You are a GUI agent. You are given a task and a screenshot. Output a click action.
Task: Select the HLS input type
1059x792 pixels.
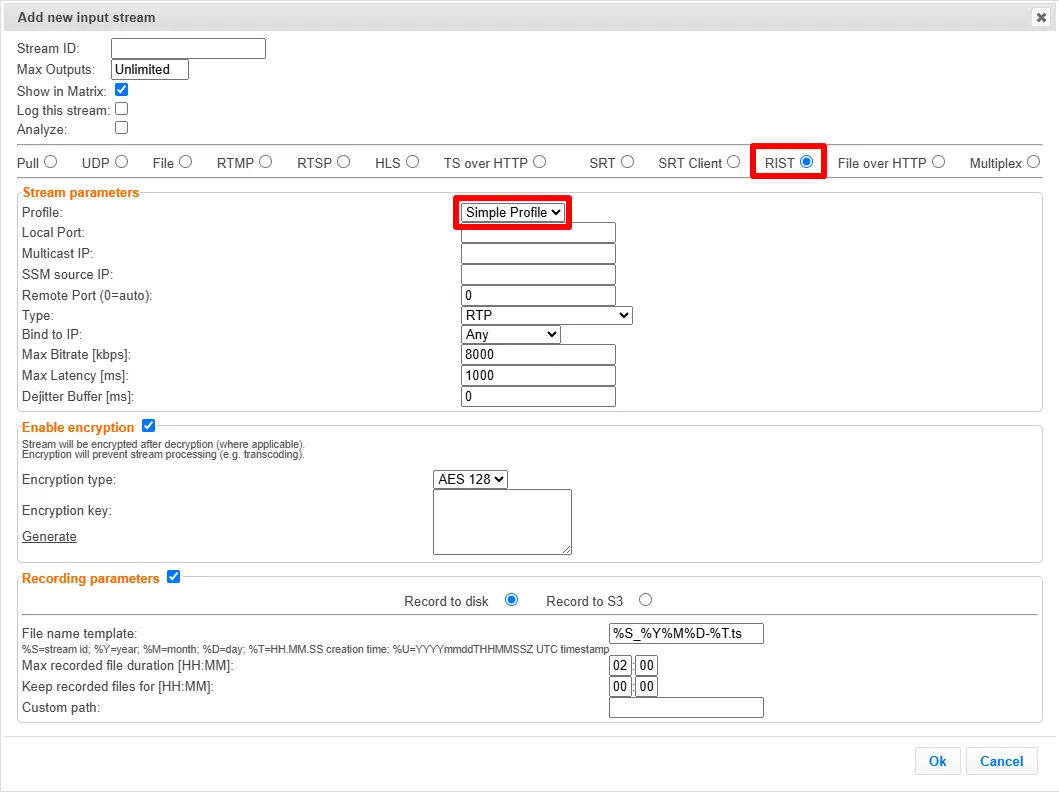413,162
